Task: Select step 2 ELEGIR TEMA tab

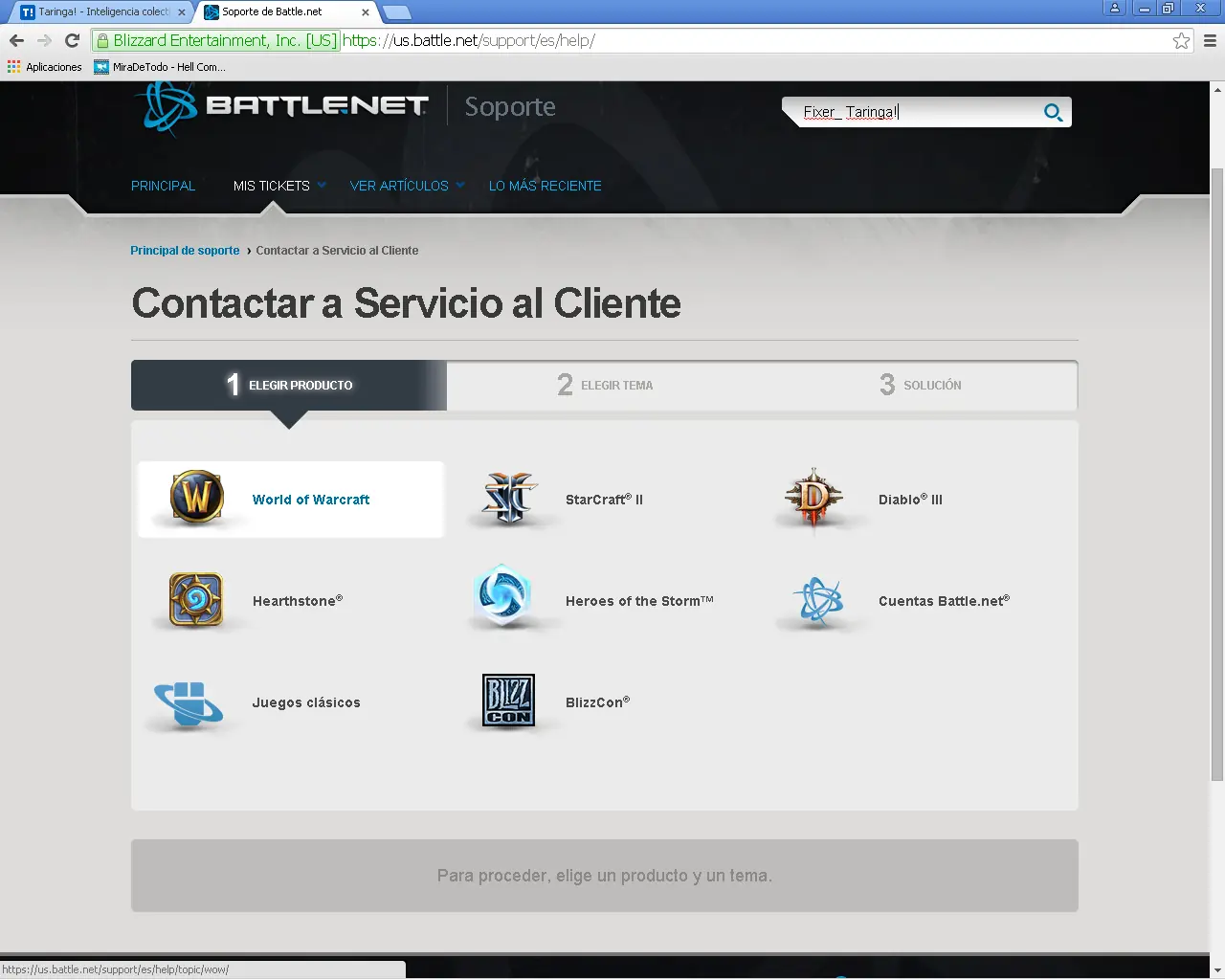Action: [x=605, y=385]
